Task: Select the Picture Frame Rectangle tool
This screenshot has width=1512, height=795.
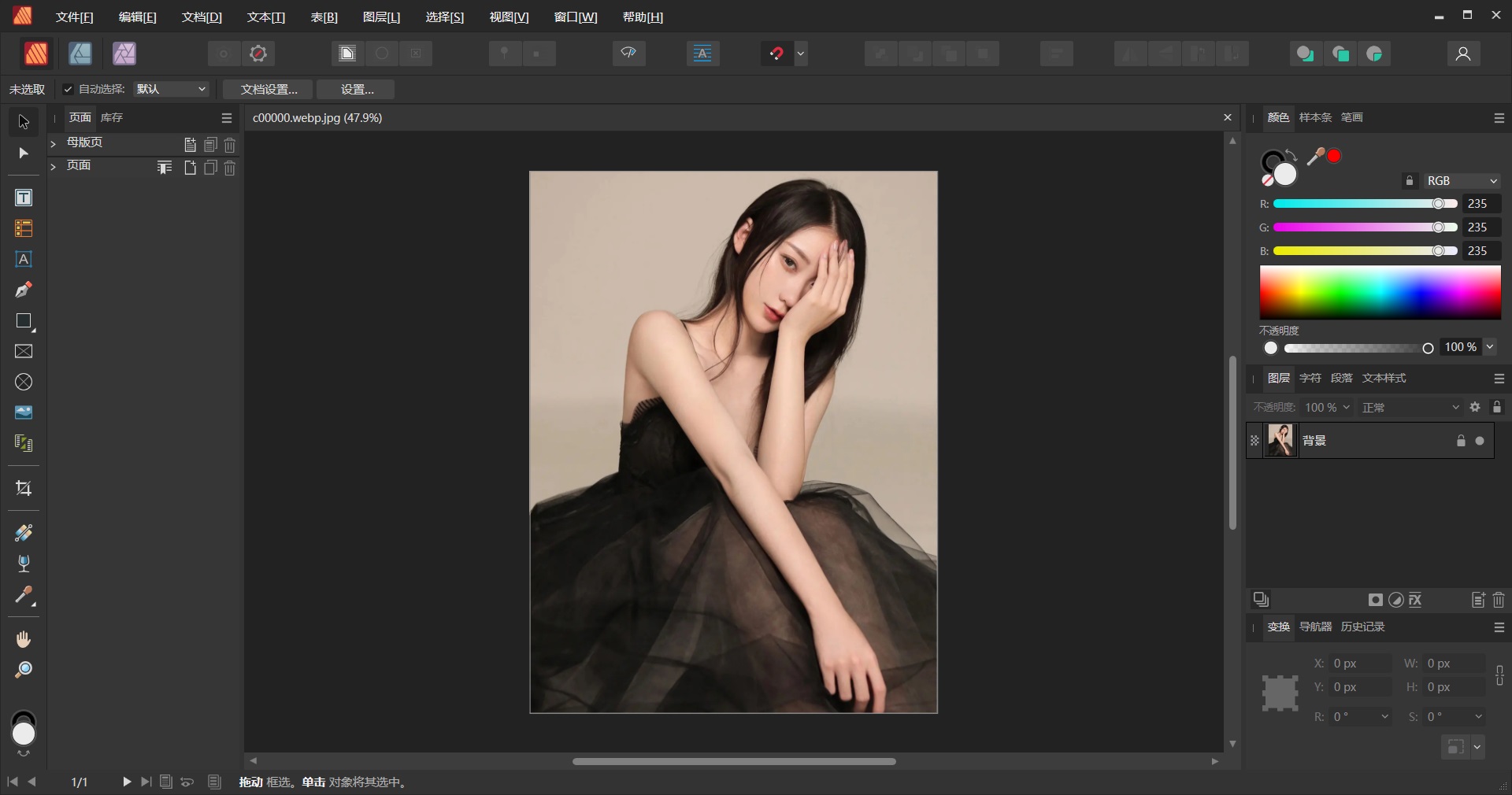Action: pyautogui.click(x=23, y=351)
